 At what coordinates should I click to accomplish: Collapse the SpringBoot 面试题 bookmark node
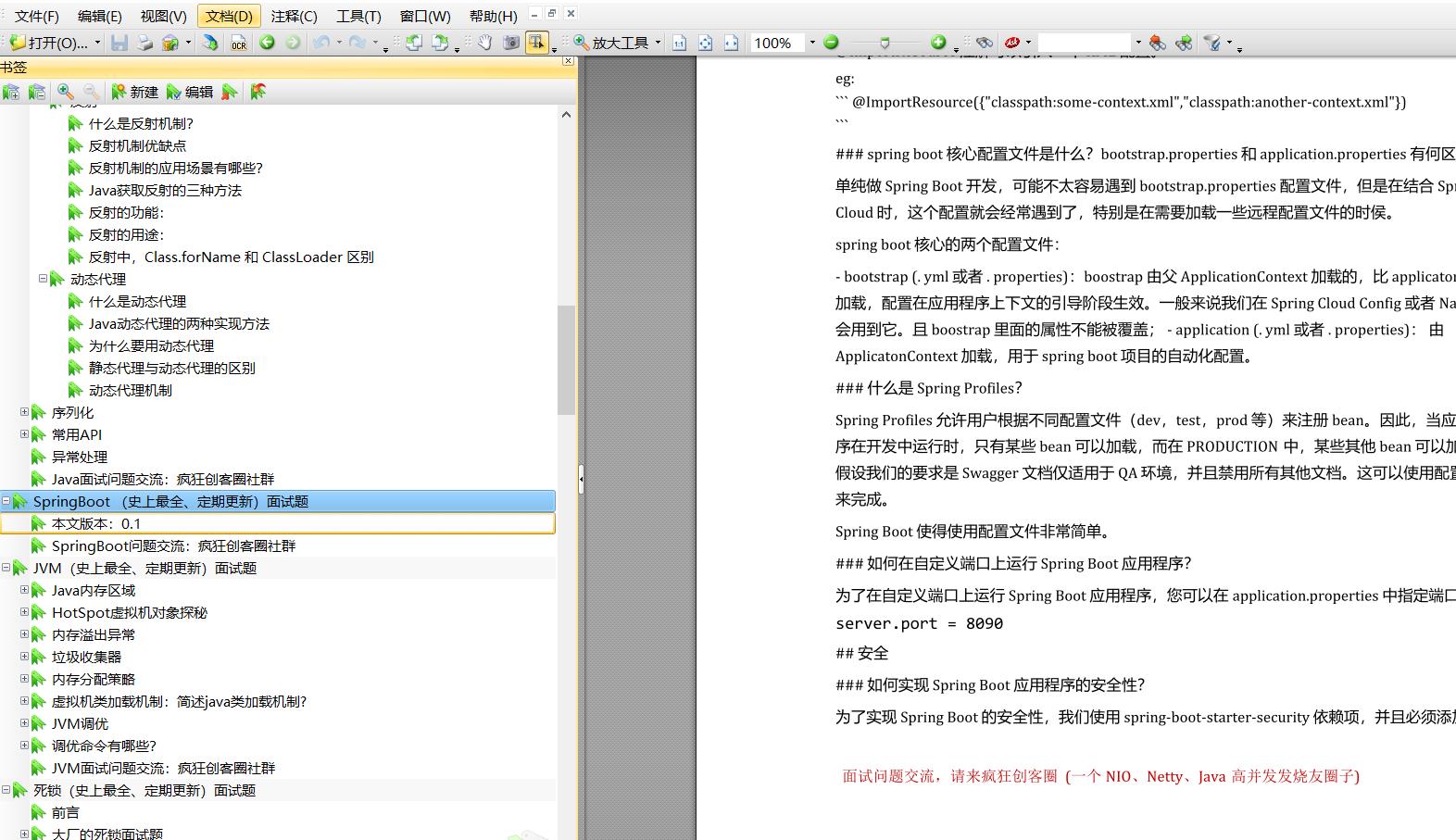(x=6, y=501)
